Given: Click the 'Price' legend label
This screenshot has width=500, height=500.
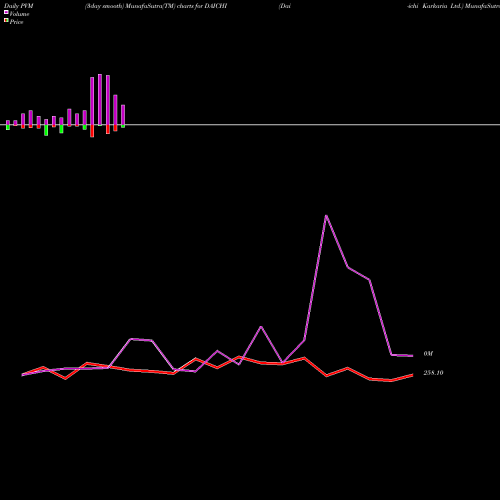Looking at the screenshot, I should coord(16,22).
